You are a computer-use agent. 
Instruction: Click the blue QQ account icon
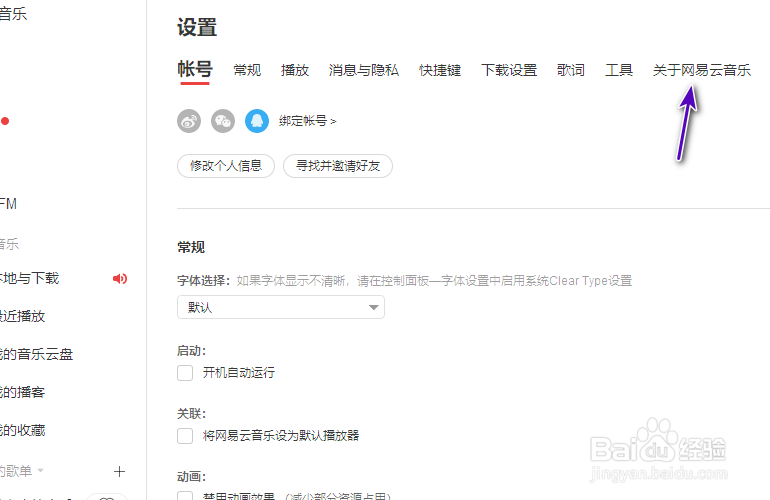(257, 121)
